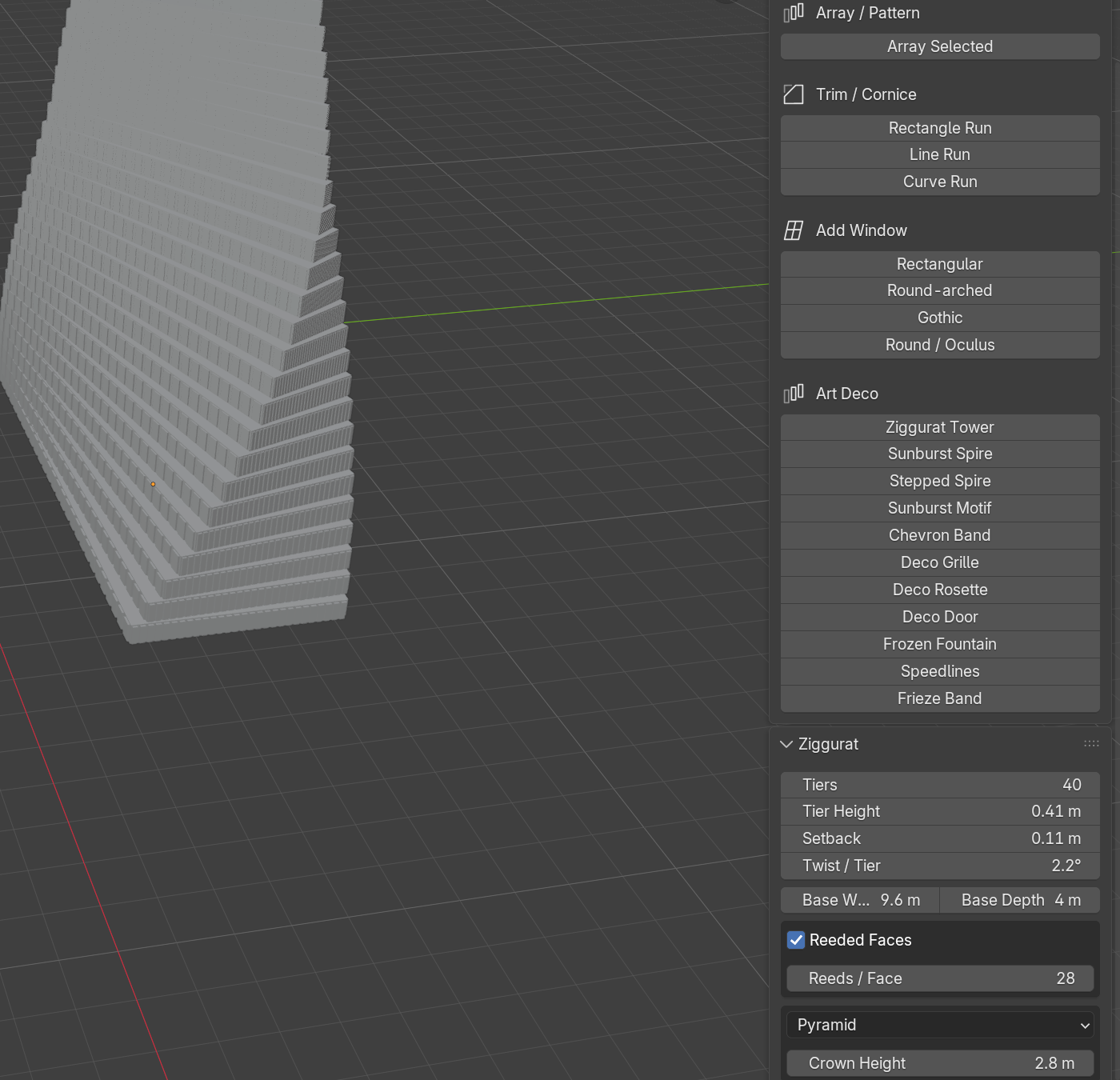Add a Sunburst Motif
The height and width of the screenshot is (1080, 1120).
(x=940, y=508)
